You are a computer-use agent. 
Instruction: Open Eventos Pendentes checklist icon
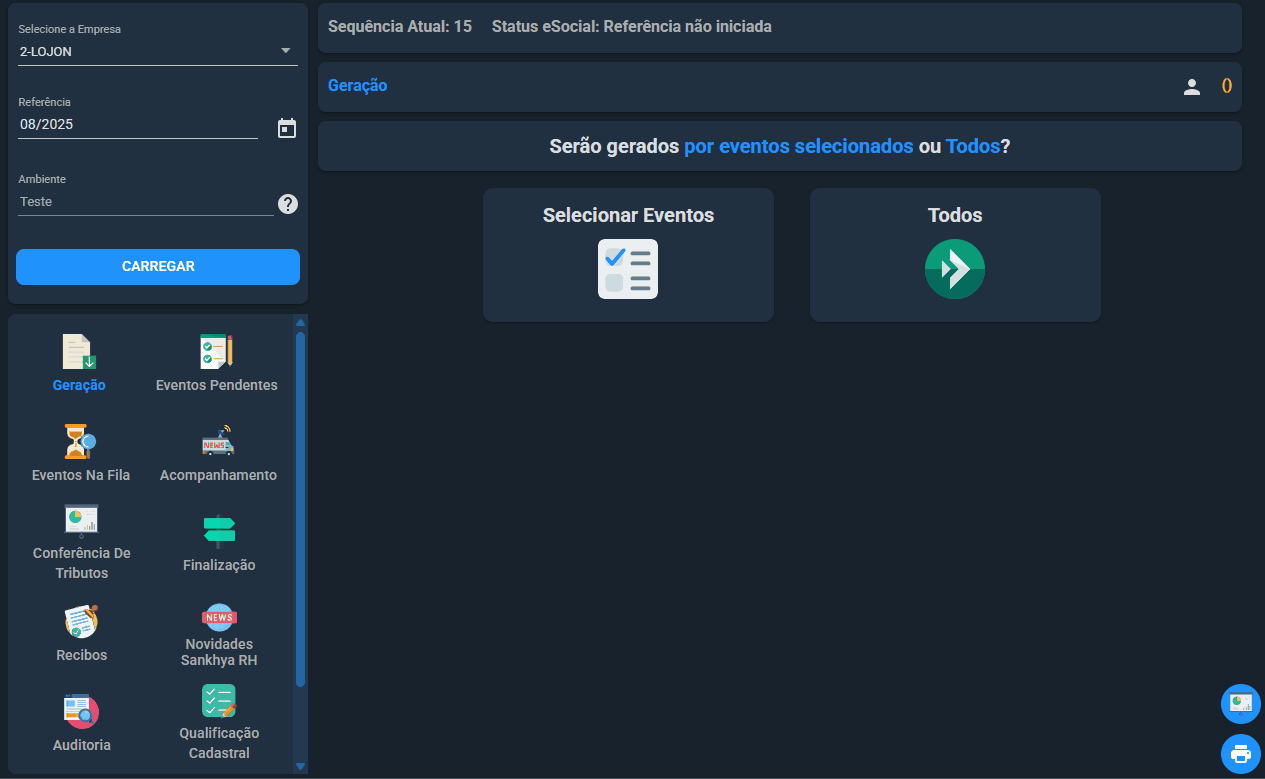click(x=217, y=351)
